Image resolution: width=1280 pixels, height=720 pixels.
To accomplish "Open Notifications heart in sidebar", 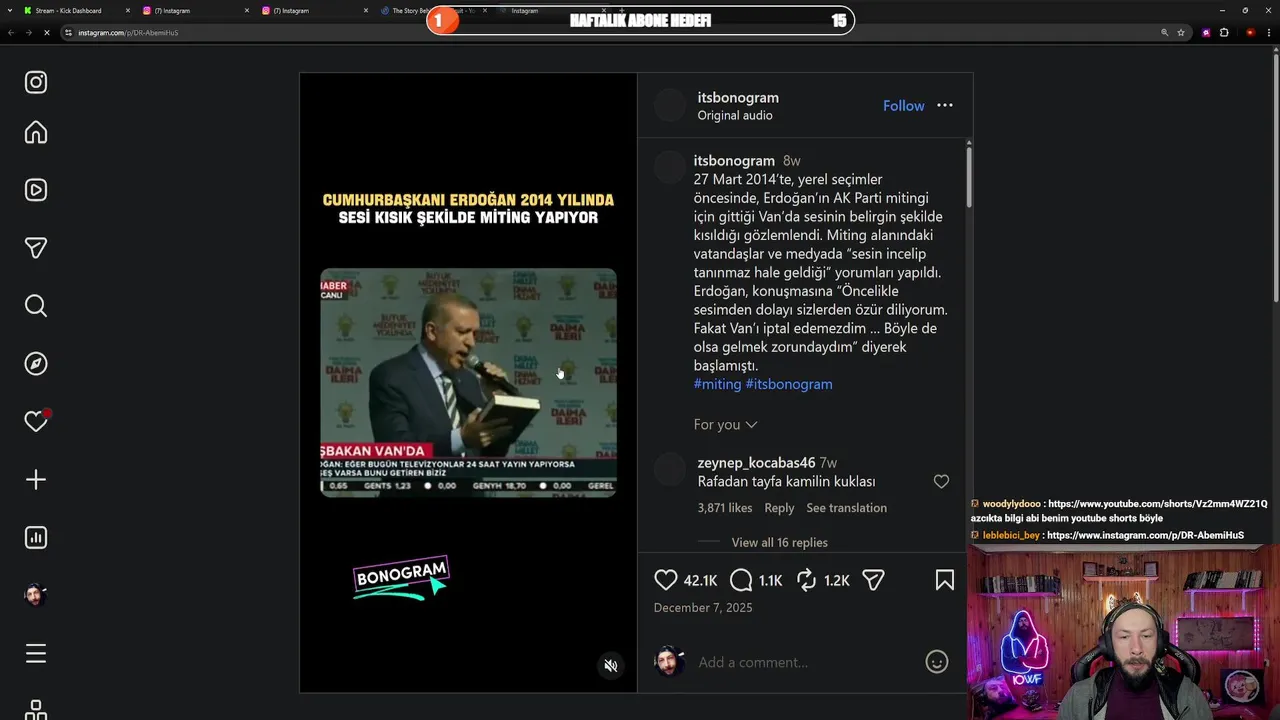I will [x=36, y=421].
